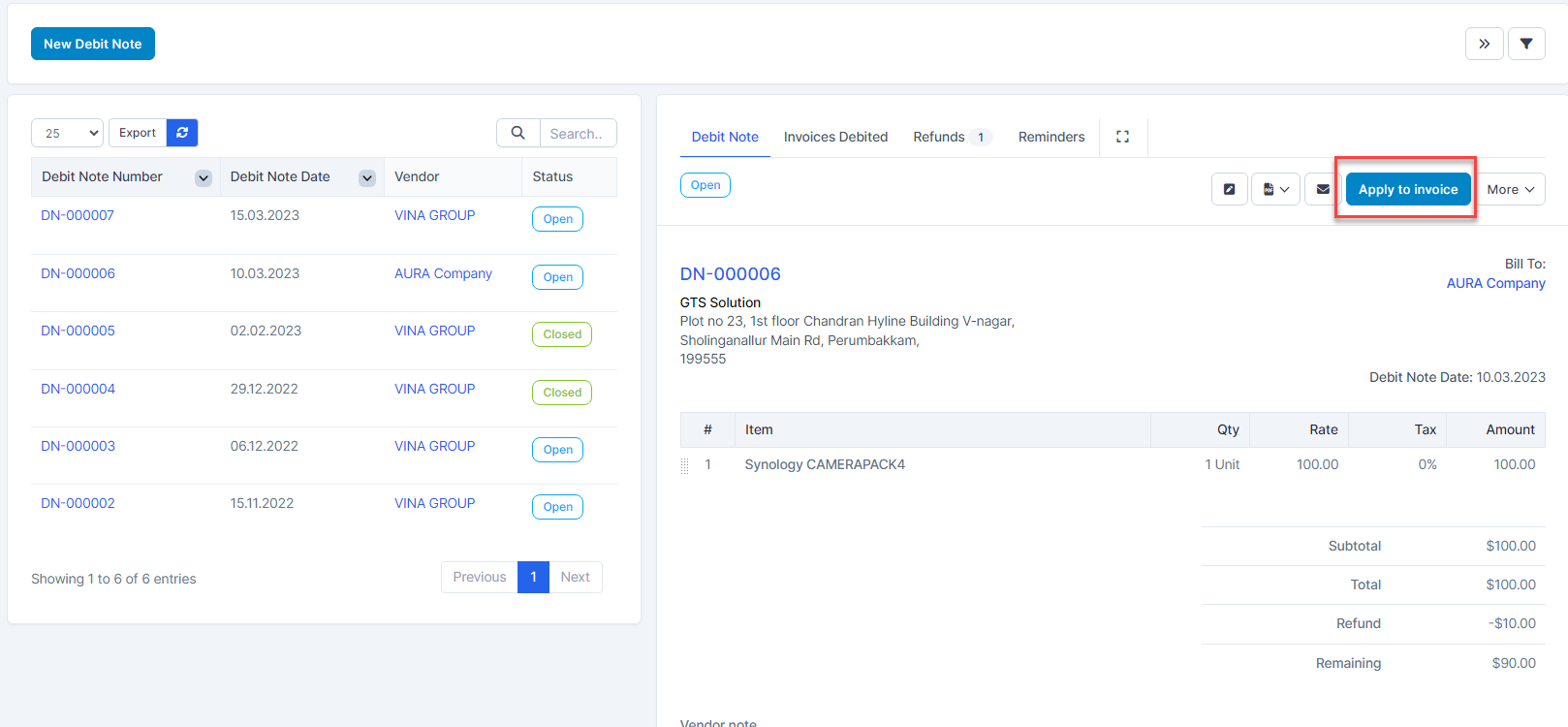
Task: Open debit note DN-000005 link
Action: (x=78, y=331)
